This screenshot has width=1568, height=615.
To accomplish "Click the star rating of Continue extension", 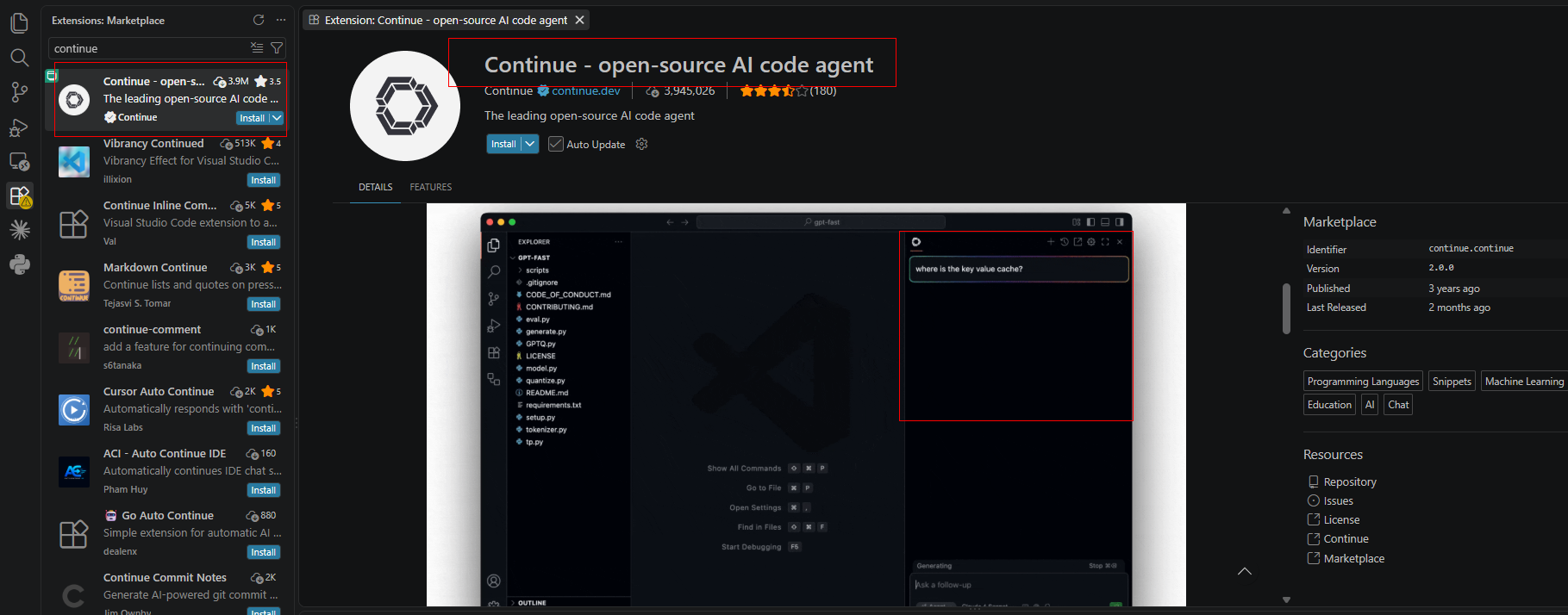I will click(x=774, y=90).
